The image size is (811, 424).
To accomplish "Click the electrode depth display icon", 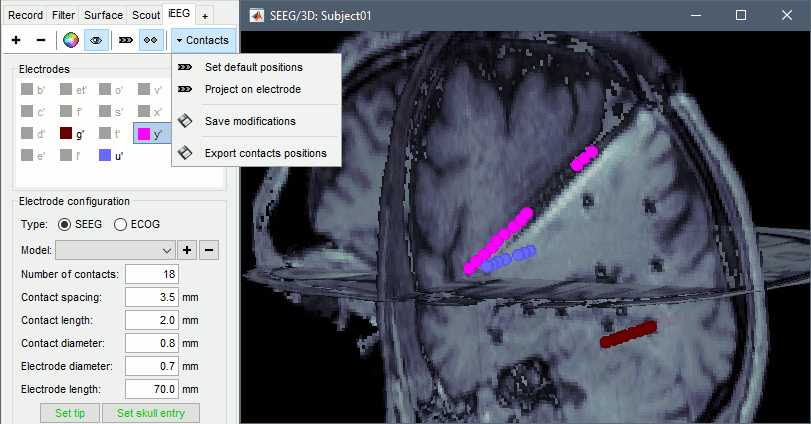I will (x=126, y=40).
